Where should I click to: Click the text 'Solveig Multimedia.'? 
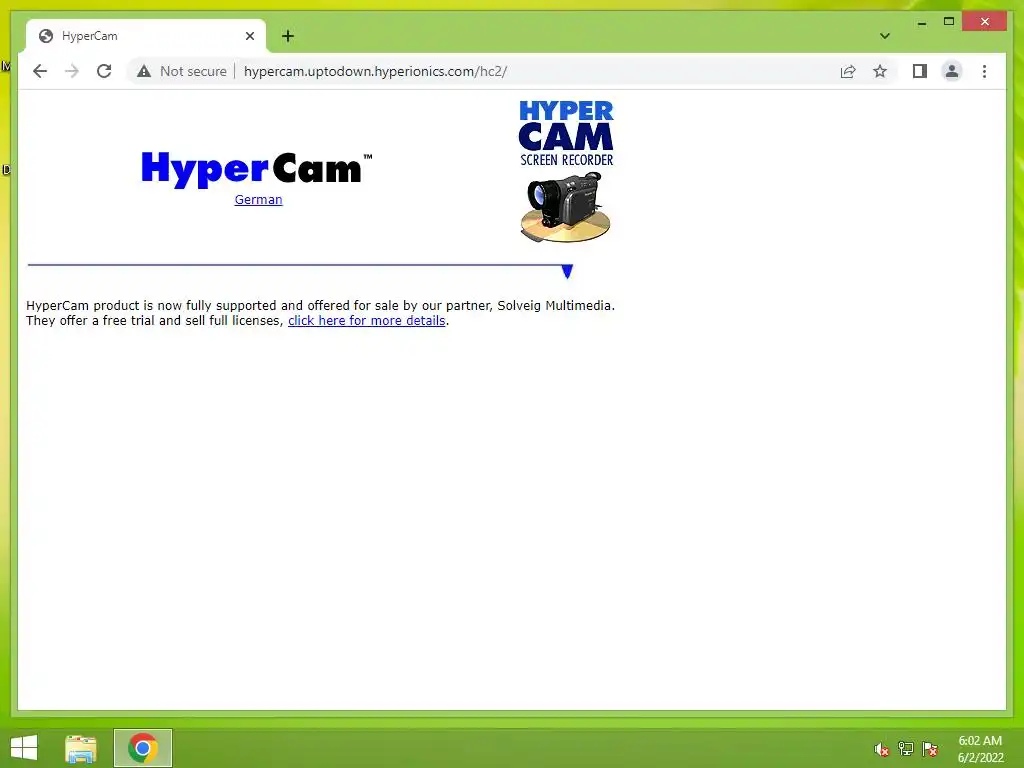click(x=556, y=306)
